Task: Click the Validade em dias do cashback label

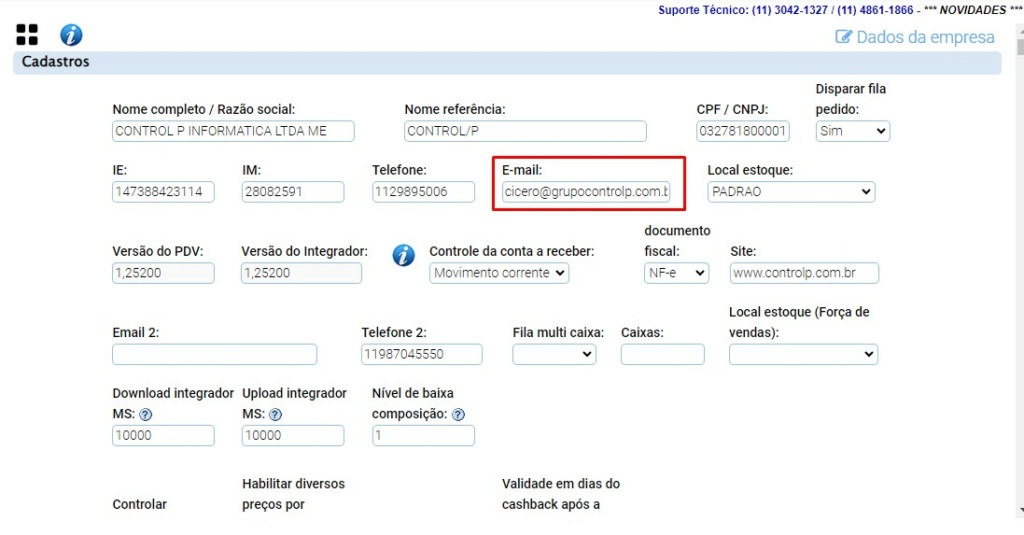Action: (561, 494)
